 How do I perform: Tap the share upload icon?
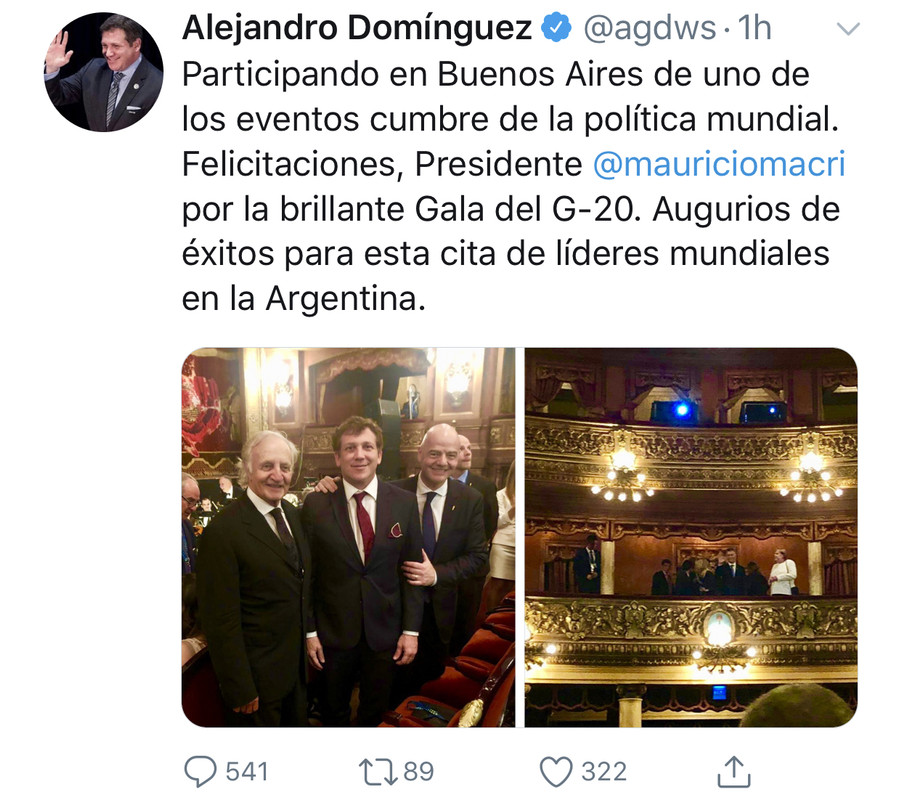[x=734, y=771]
